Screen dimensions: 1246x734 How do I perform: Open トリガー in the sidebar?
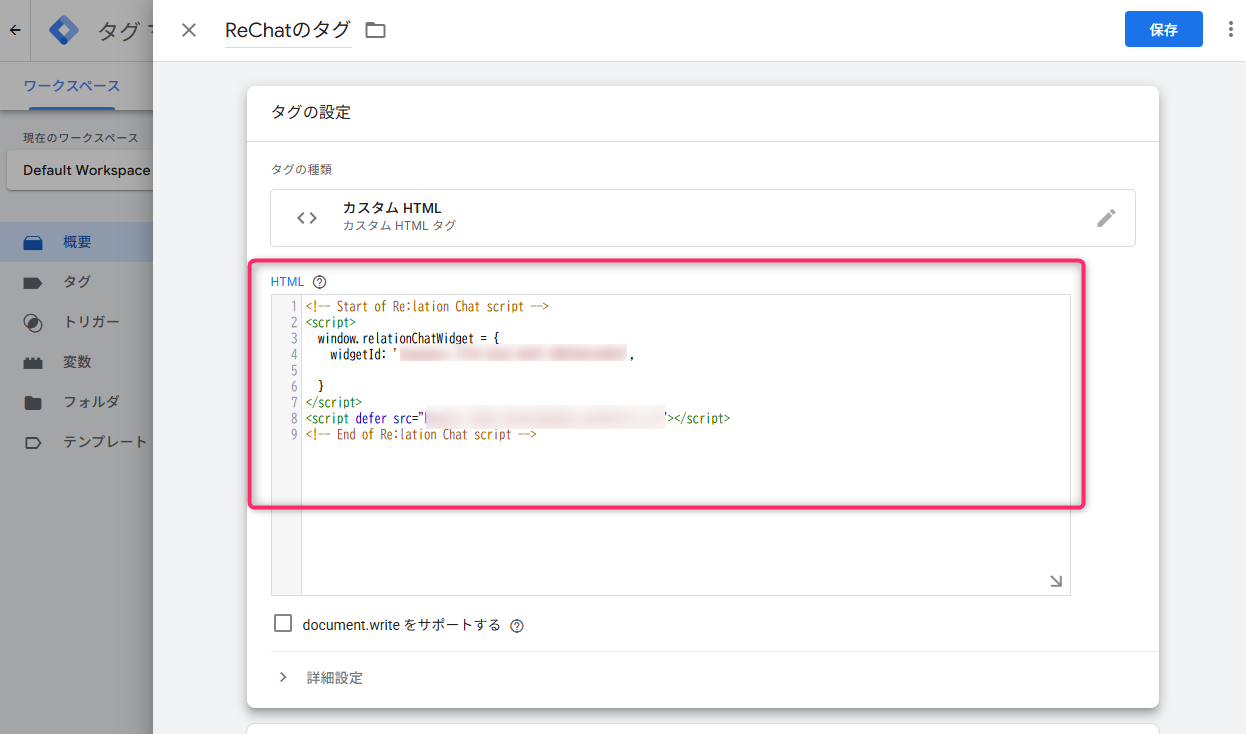[x=77, y=322]
